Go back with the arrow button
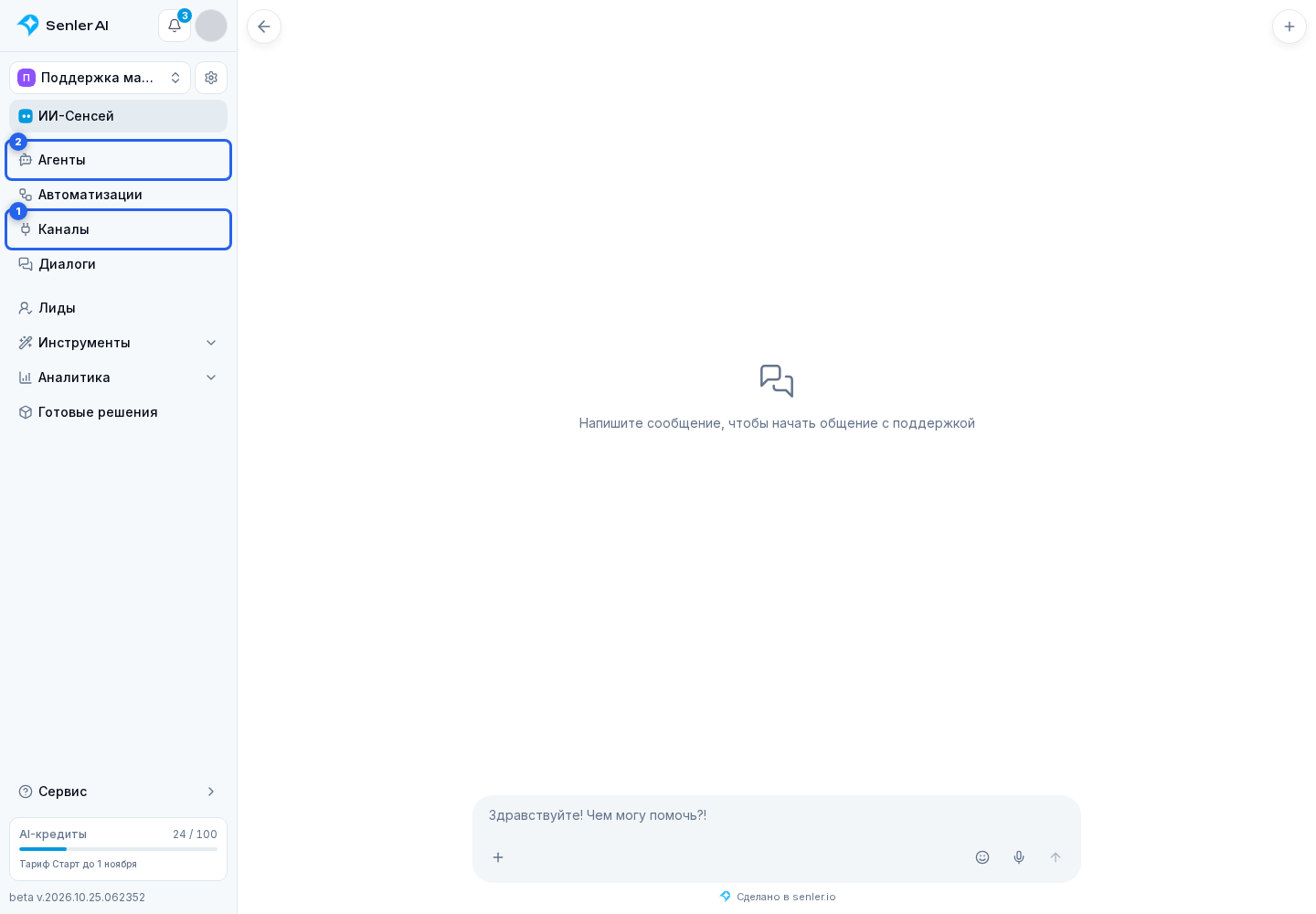The width and height of the screenshot is (1316, 914). (264, 27)
